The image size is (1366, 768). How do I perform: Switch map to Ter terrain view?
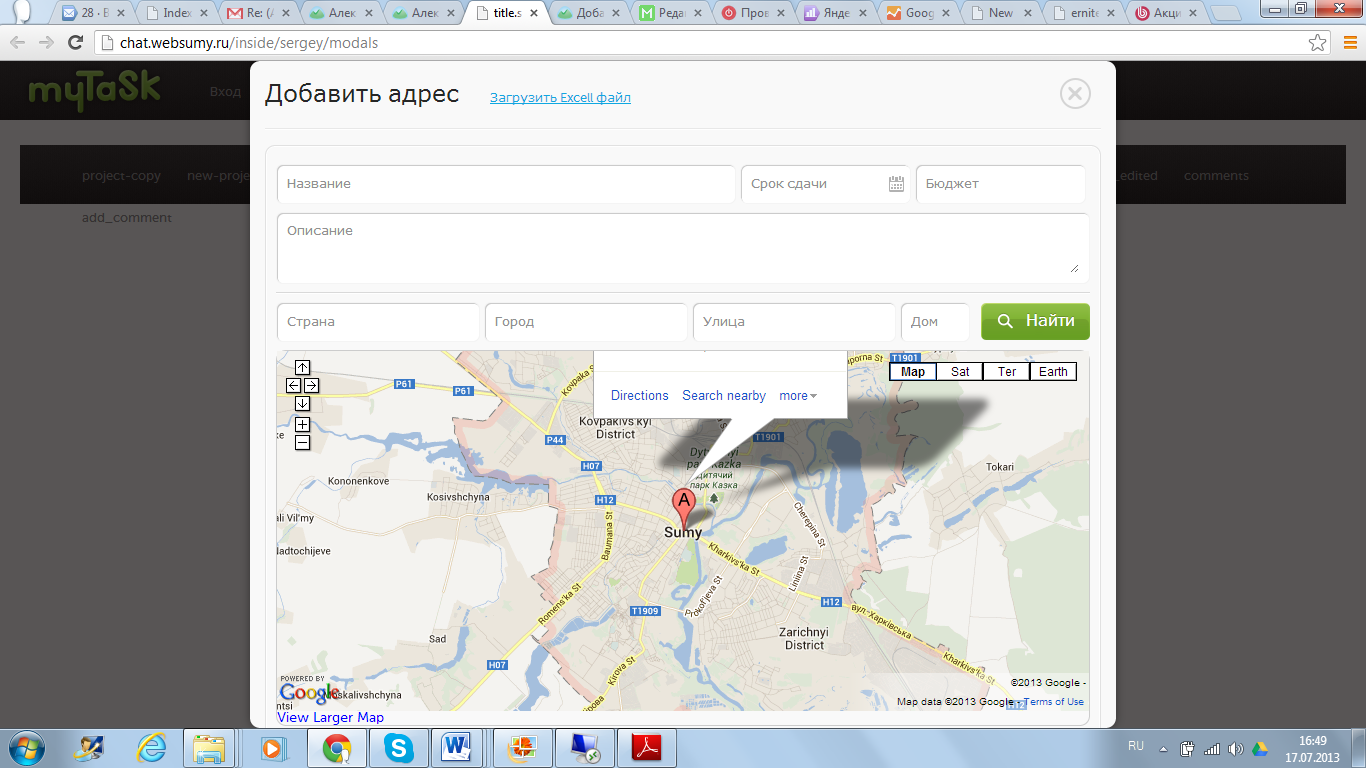(1006, 372)
